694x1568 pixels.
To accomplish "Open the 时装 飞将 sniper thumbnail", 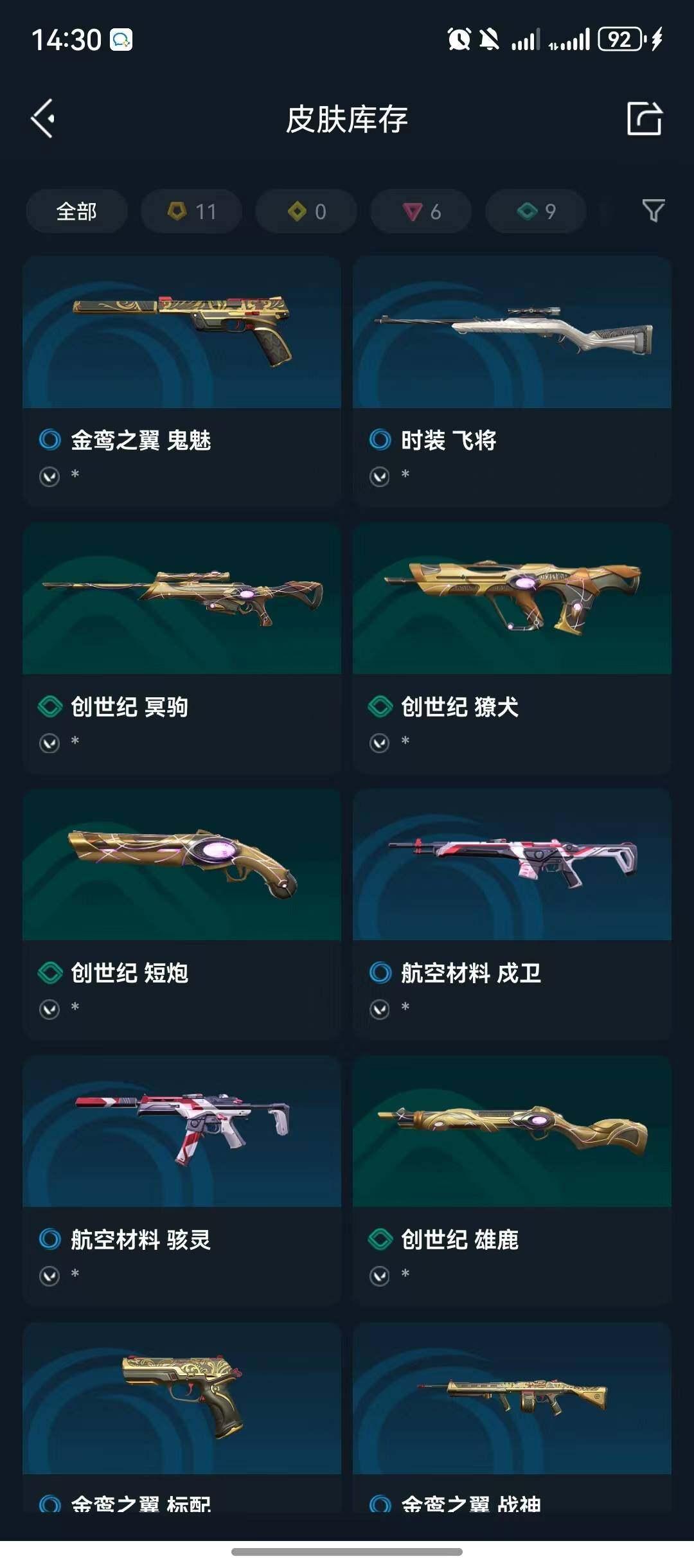I will click(512, 332).
